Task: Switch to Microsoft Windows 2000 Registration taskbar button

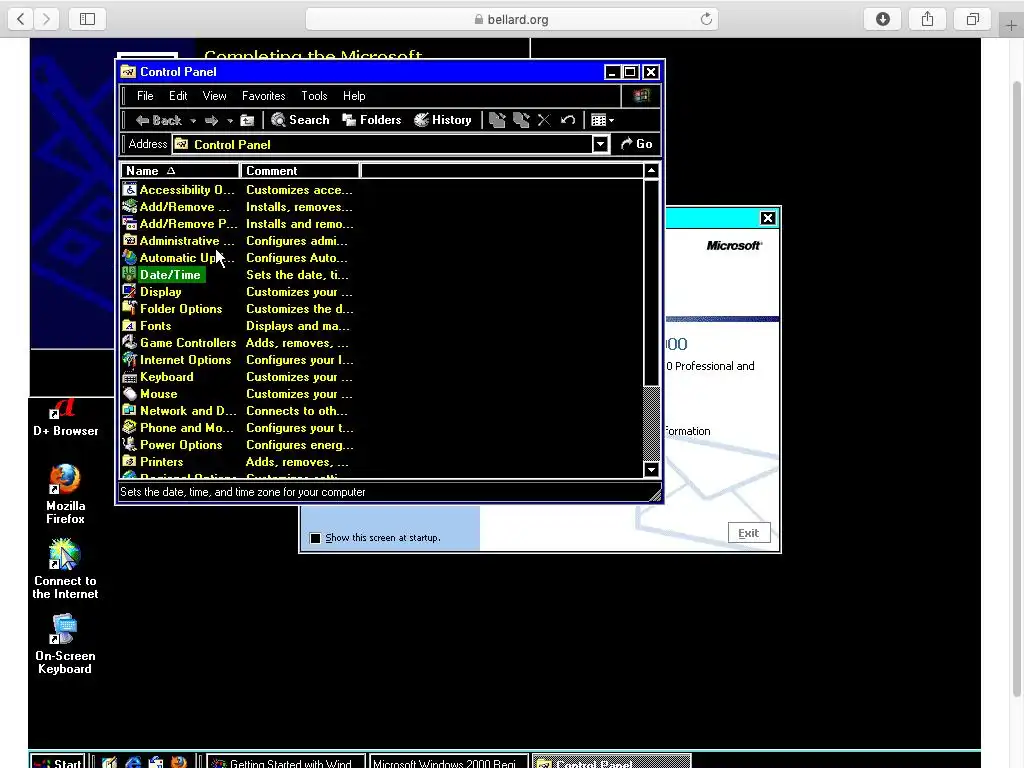Action: (x=448, y=762)
